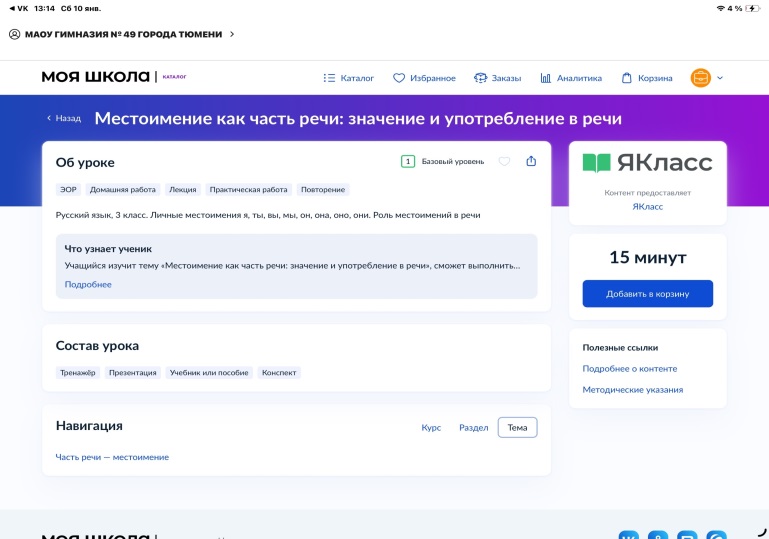Image resolution: width=769 pixels, height=539 pixels.
Task: Go to Заказы section
Action: 497,78
